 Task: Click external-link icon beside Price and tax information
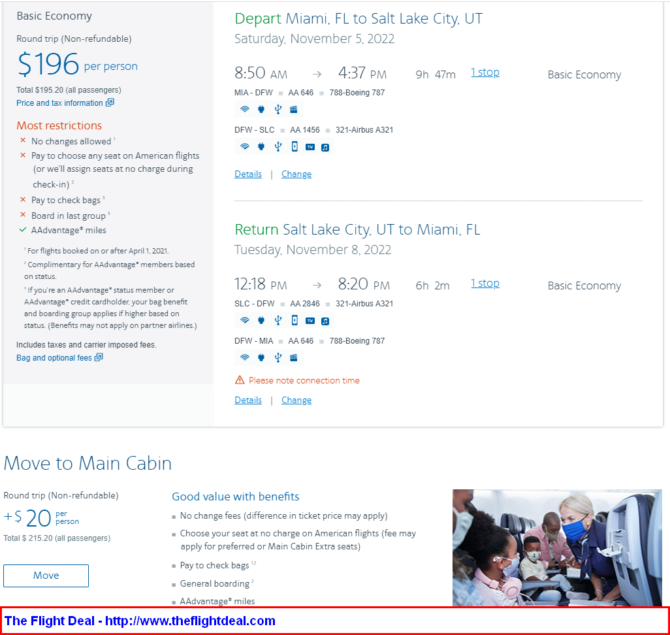(110, 103)
